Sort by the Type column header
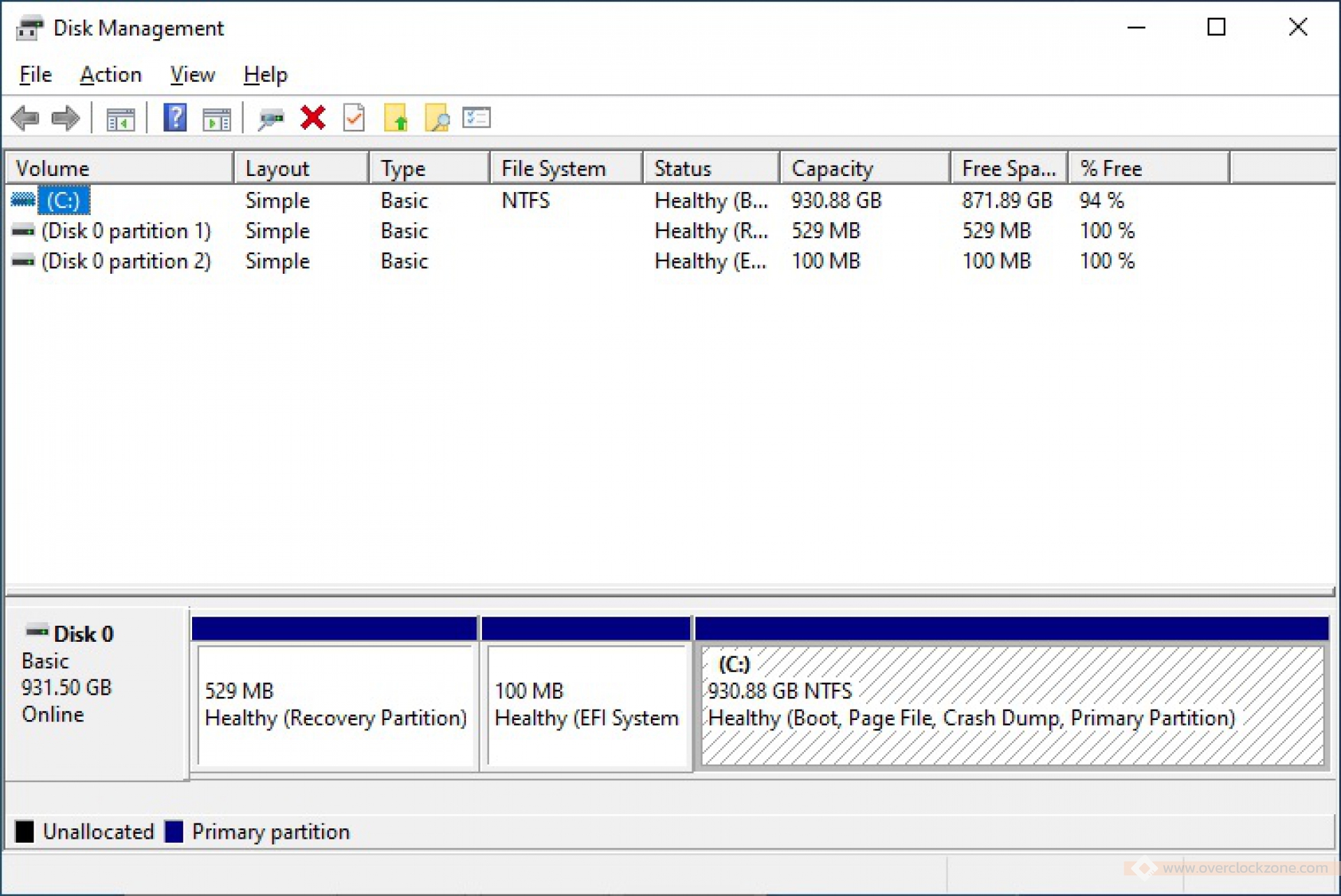The image size is (1341, 896). [x=429, y=168]
